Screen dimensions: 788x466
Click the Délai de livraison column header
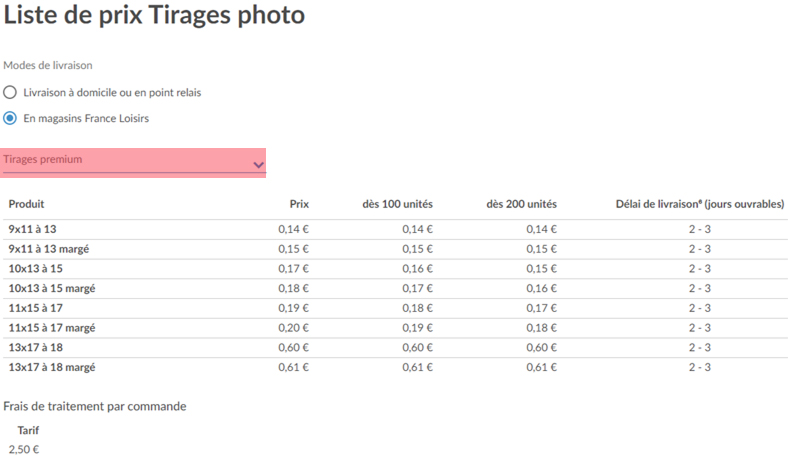tap(700, 204)
